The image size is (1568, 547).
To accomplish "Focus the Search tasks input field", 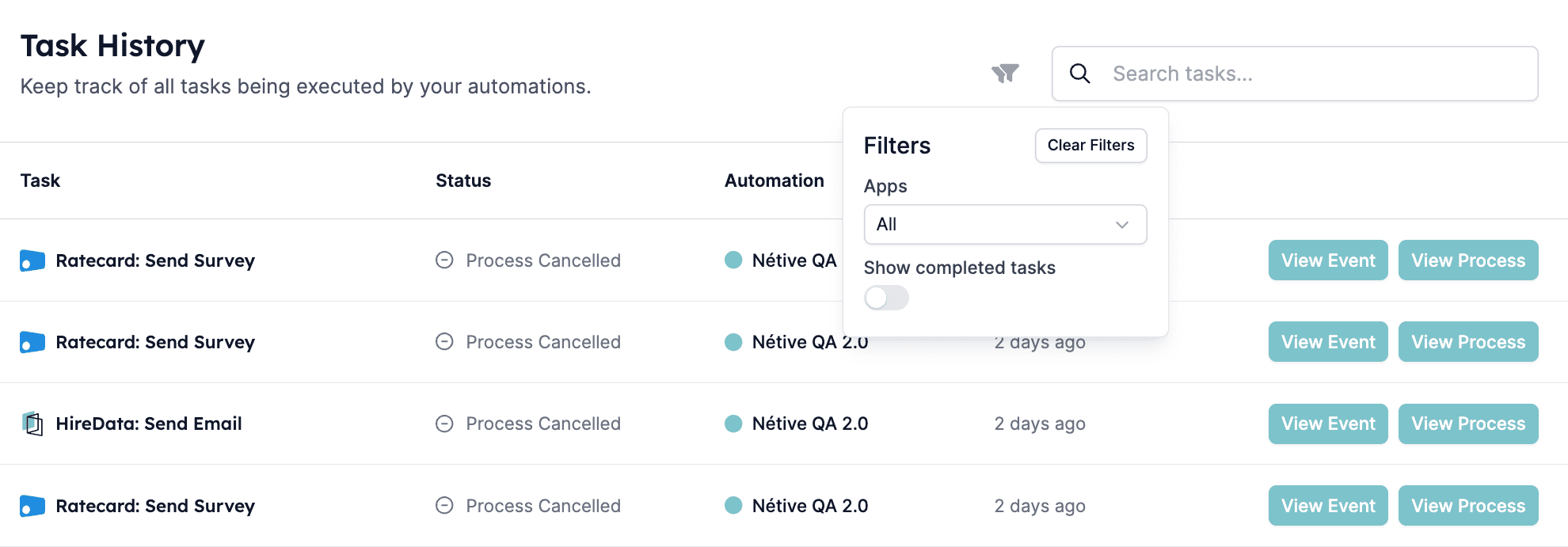I will click(x=1295, y=74).
